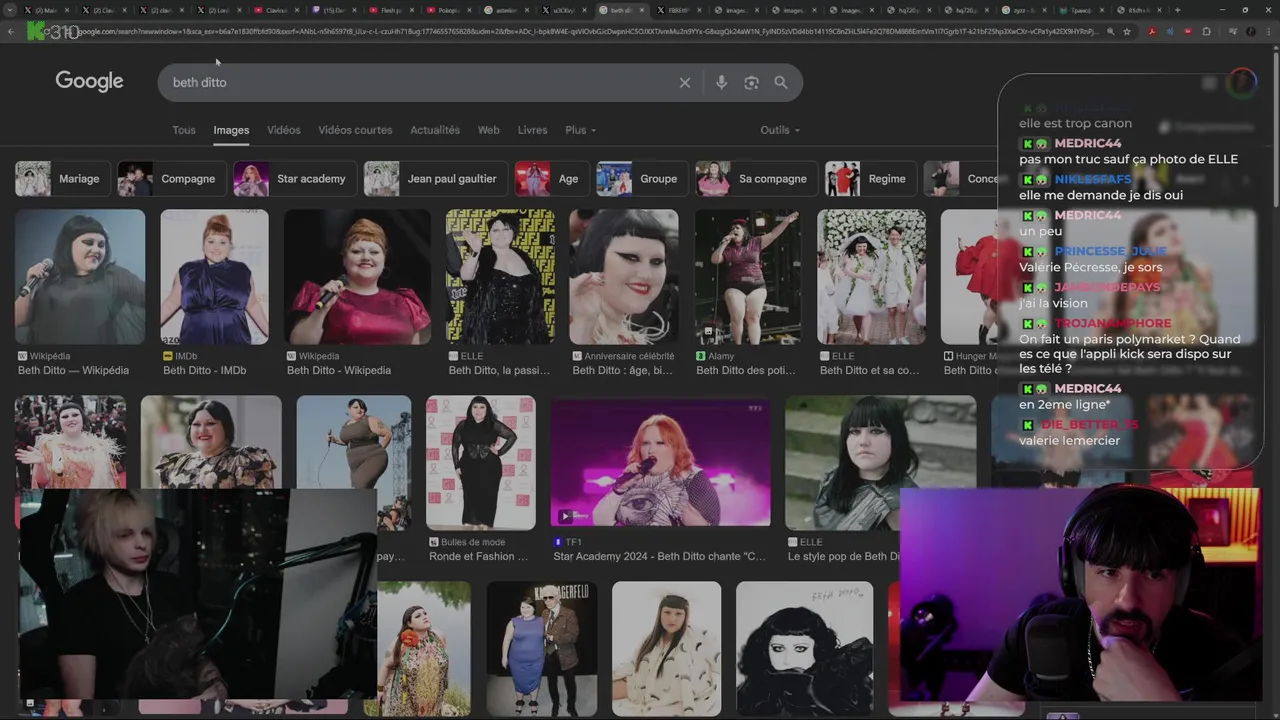Viewport: 1280px width, 720px height.
Task: Select the 'Tous' search tab
Action: pos(184,130)
